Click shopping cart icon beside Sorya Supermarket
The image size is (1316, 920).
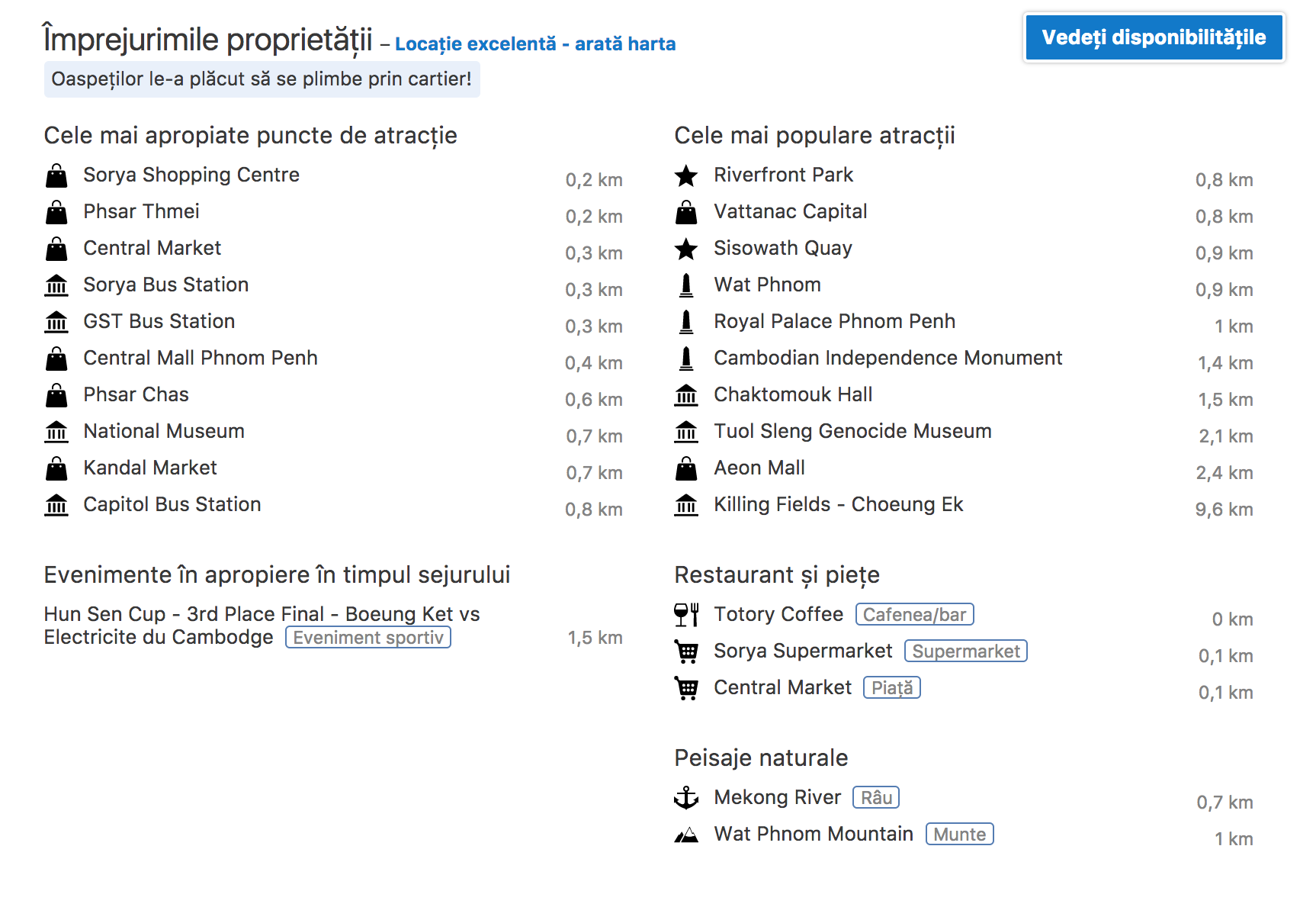coord(686,651)
